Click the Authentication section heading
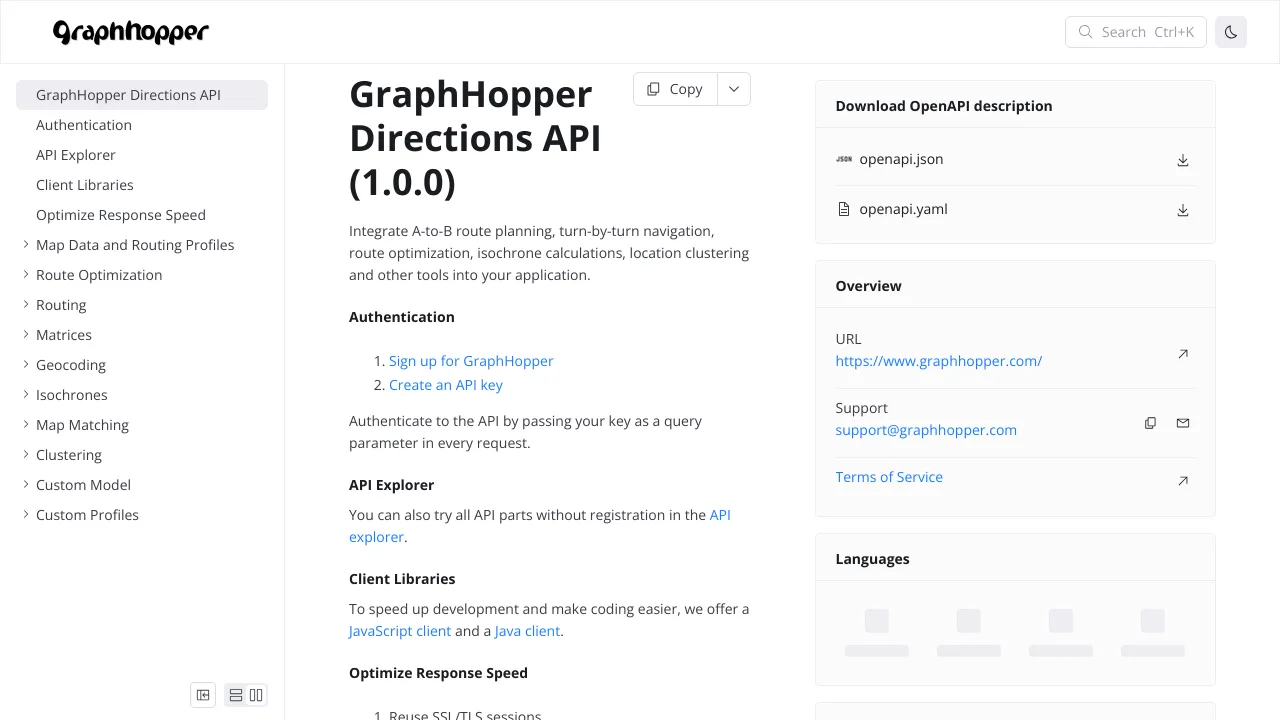Viewport: 1280px width, 720px height. click(x=402, y=317)
